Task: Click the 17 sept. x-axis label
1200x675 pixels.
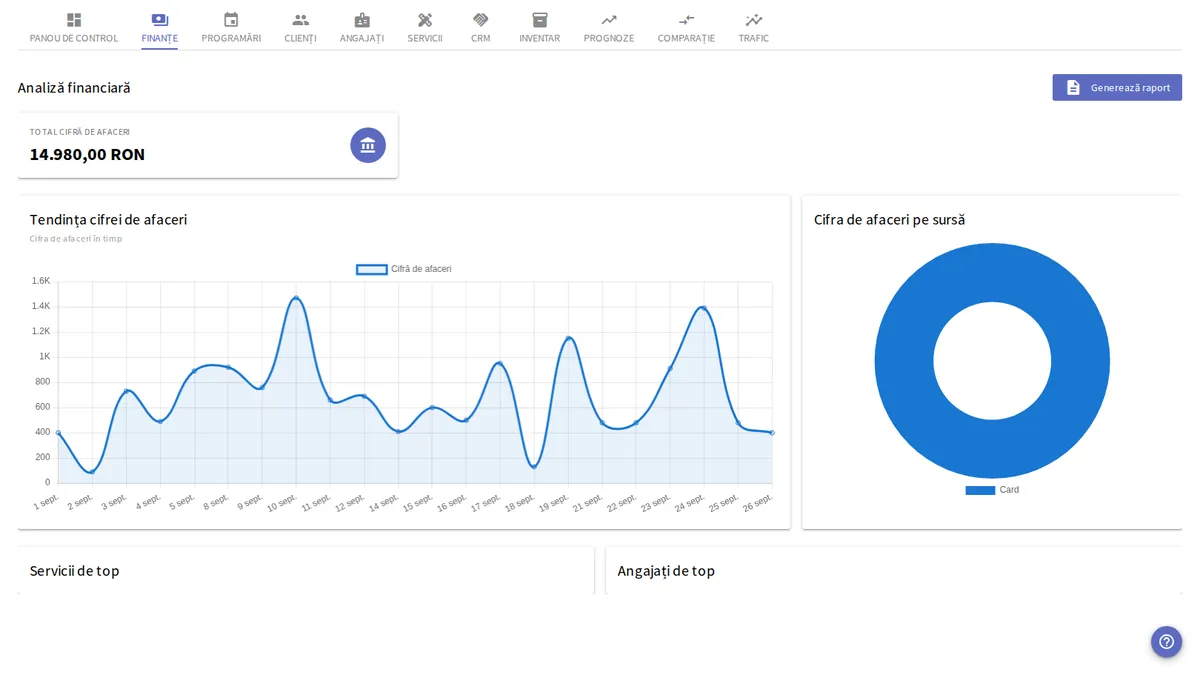Action: (485, 502)
